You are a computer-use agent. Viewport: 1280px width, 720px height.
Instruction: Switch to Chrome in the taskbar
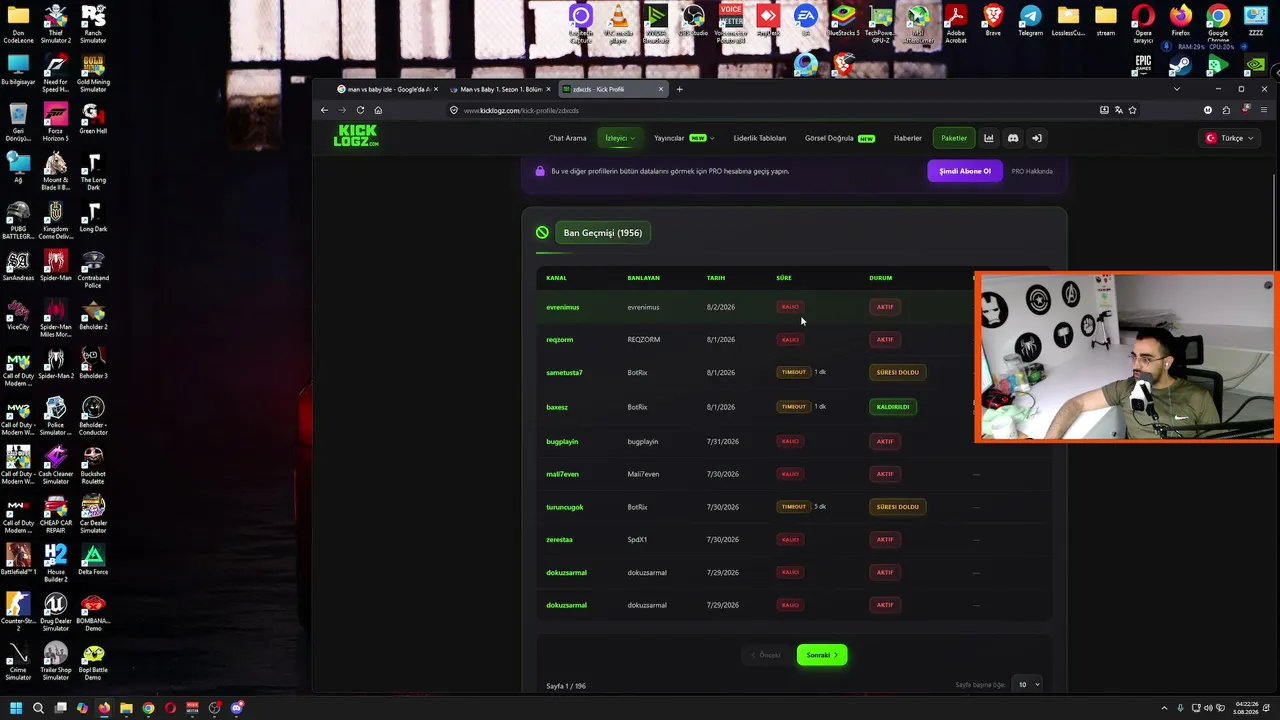(148, 708)
